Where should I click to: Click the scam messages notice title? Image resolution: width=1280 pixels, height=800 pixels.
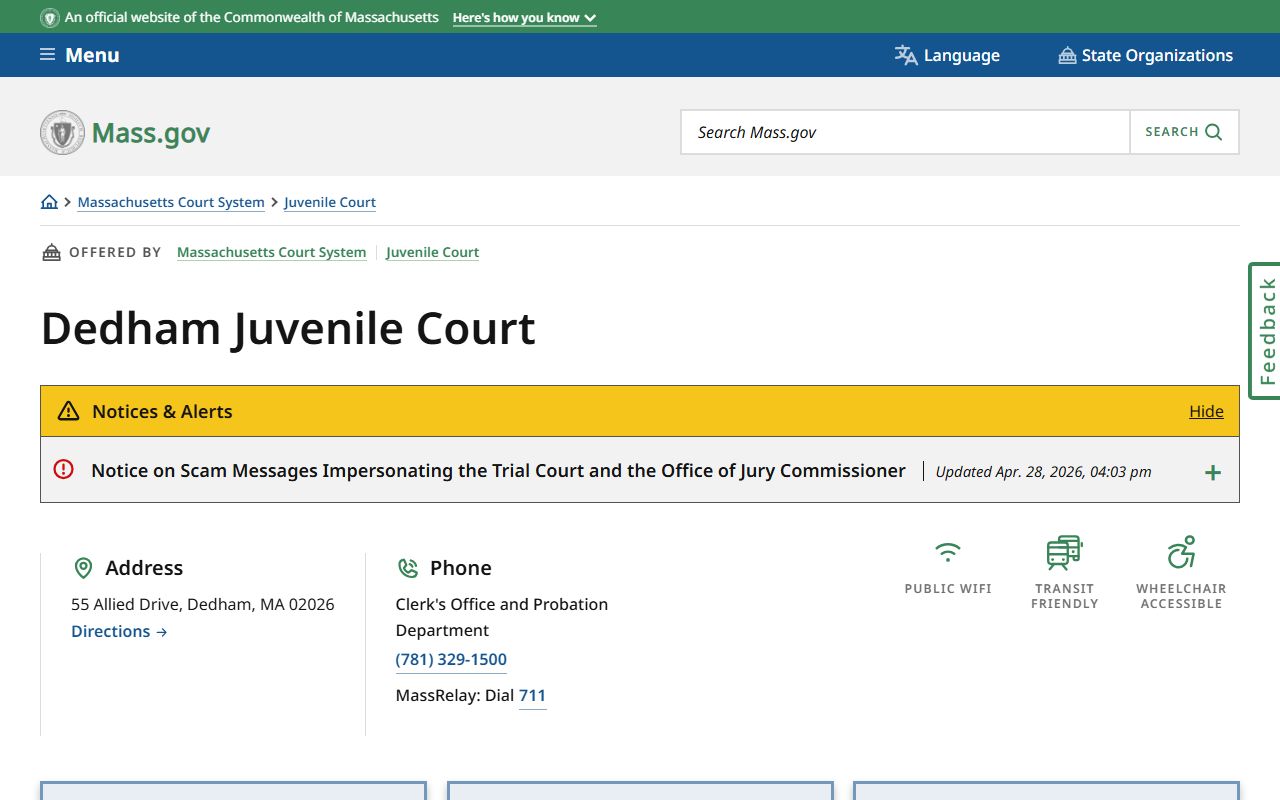coord(498,470)
